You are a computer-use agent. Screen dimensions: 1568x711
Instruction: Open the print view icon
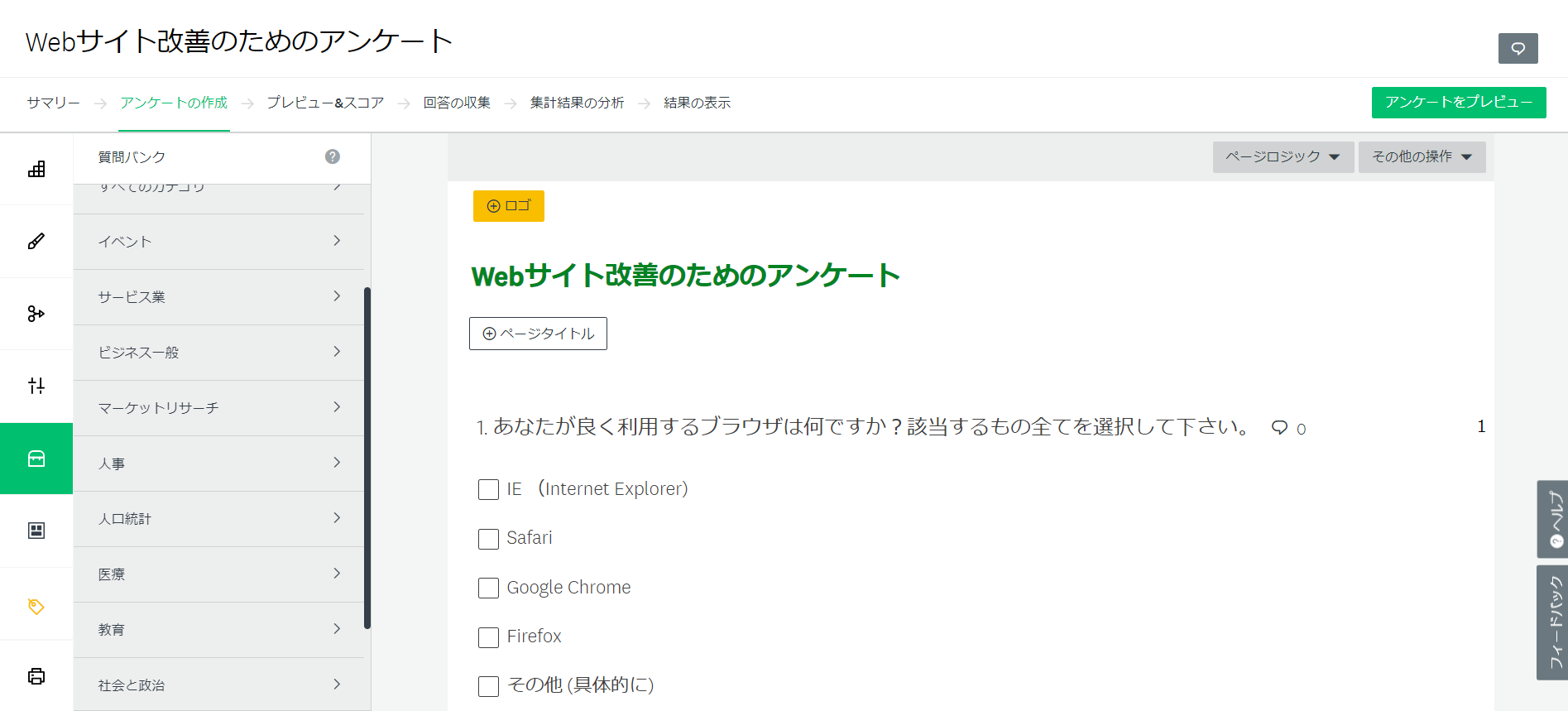pyautogui.click(x=36, y=676)
